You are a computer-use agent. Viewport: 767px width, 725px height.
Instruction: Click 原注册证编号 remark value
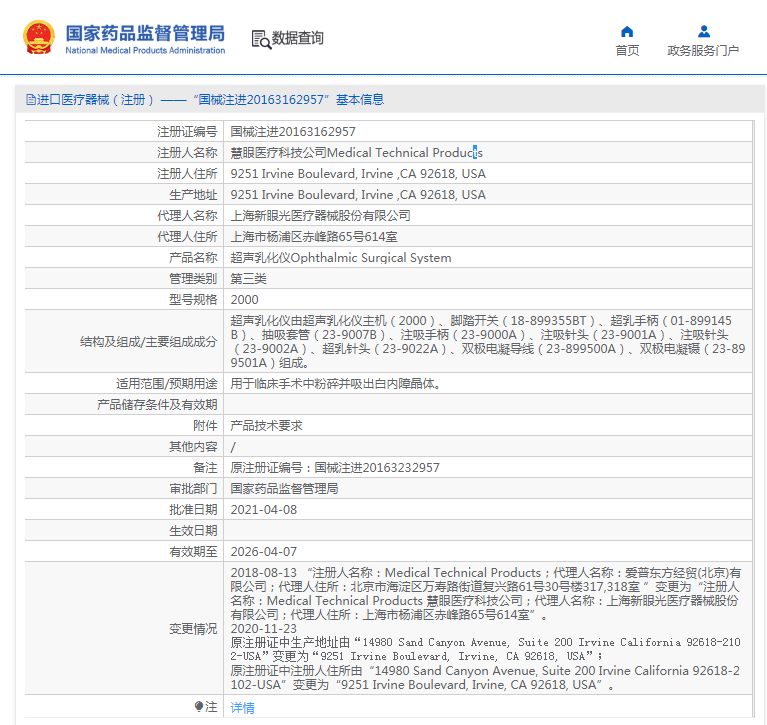pos(335,468)
